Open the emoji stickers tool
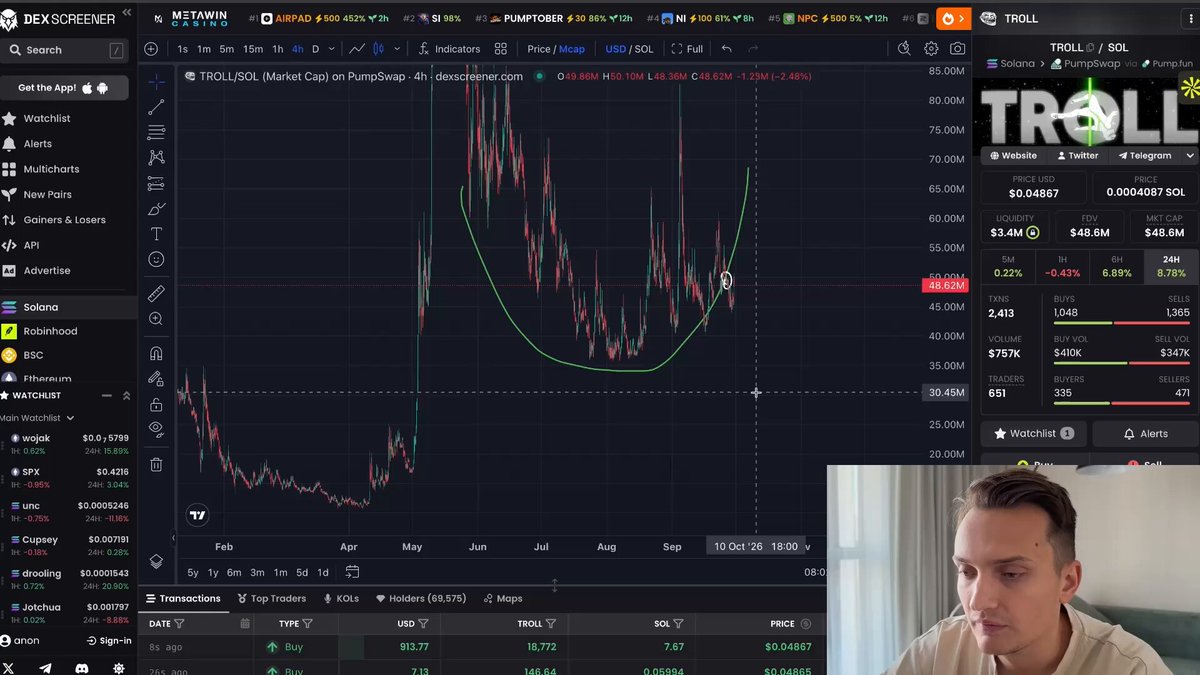This screenshot has height=675, width=1200. click(156, 259)
